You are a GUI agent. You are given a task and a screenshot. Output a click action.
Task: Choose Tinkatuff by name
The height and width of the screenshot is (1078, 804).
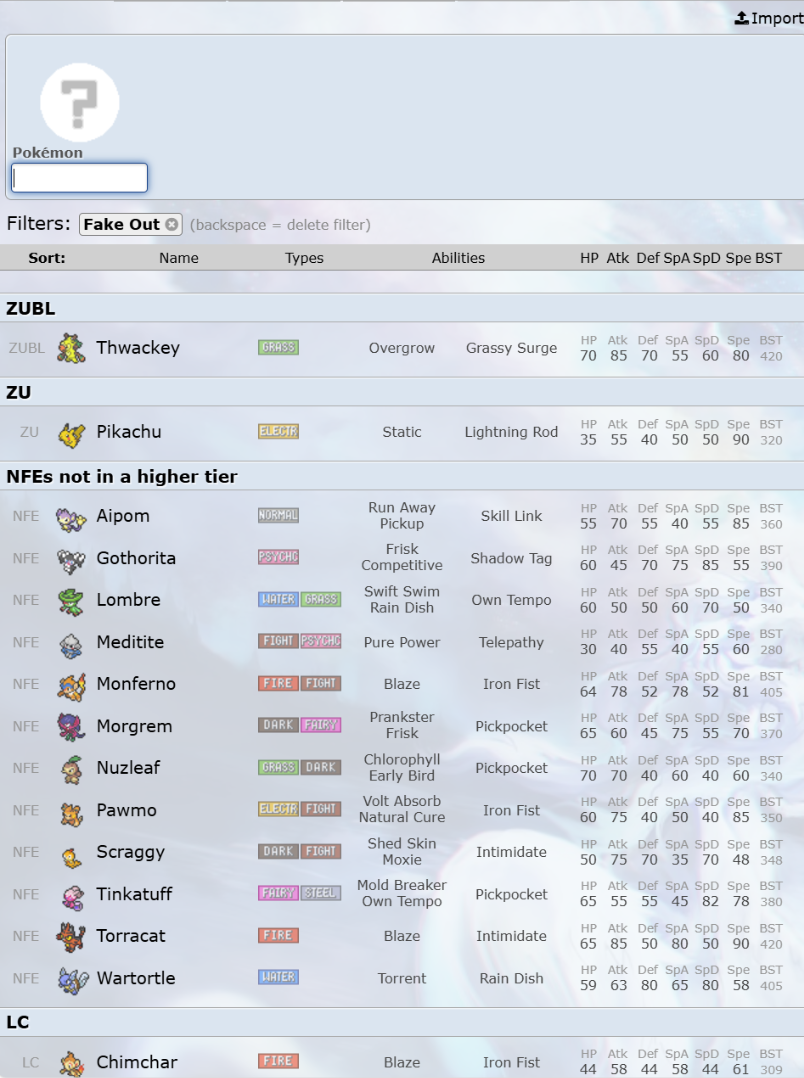[133, 894]
